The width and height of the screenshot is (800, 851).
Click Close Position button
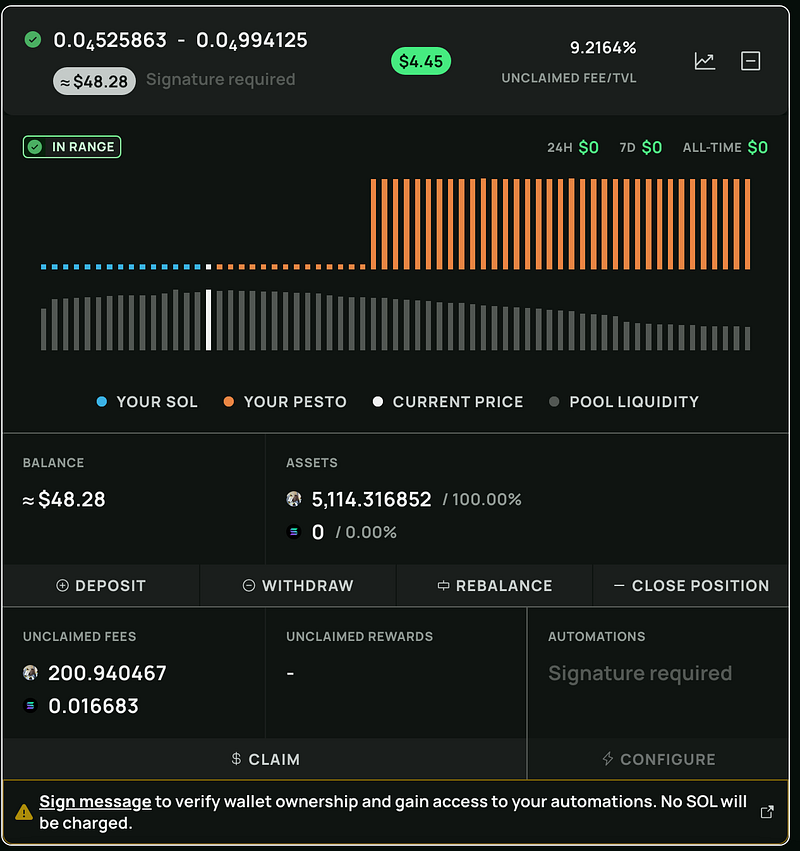pyautogui.click(x=690, y=586)
